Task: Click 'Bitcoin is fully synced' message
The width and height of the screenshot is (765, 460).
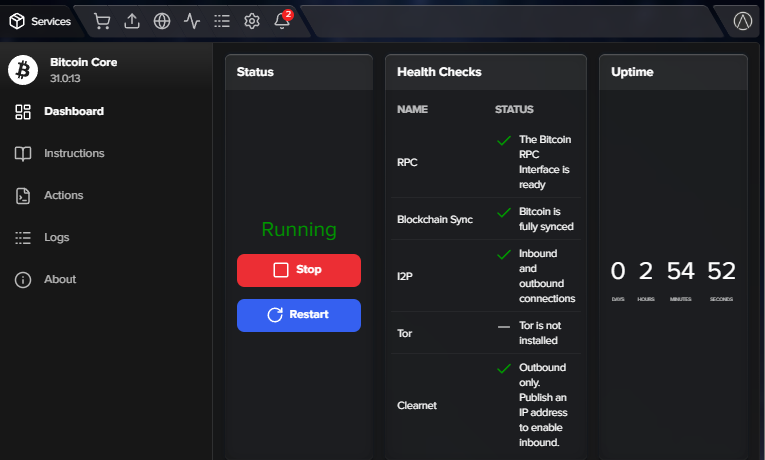Action: tap(546, 219)
